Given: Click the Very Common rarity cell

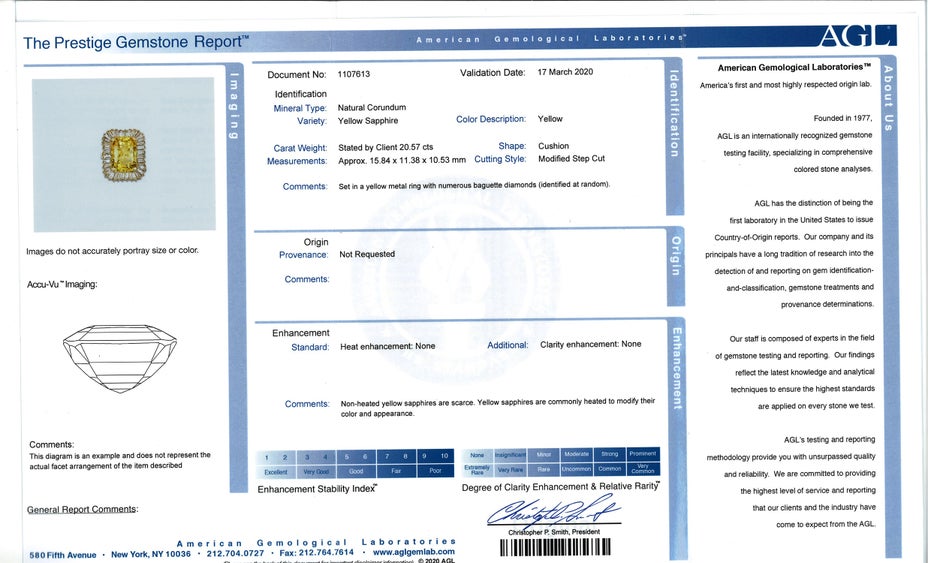Looking at the screenshot, I should click(x=643, y=469).
